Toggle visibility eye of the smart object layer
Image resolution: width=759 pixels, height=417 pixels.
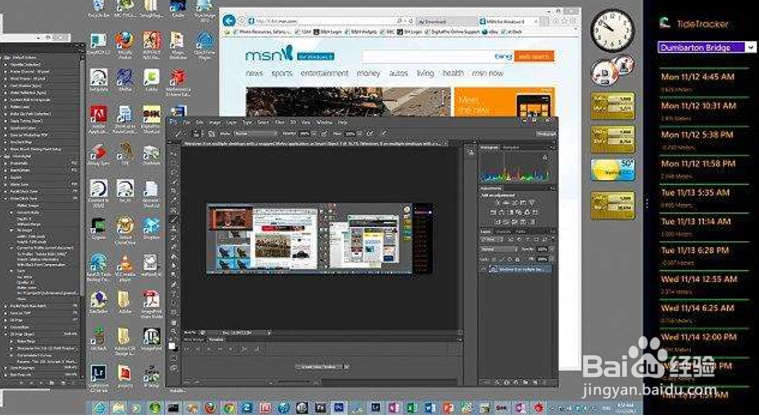coord(484,269)
